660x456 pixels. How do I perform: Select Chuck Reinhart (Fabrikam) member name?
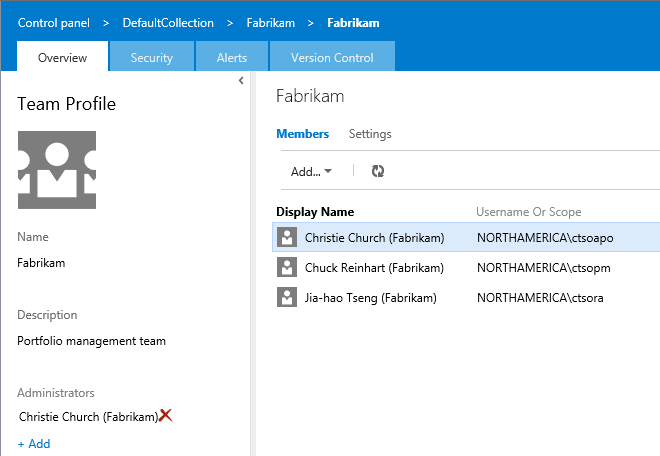(x=374, y=267)
